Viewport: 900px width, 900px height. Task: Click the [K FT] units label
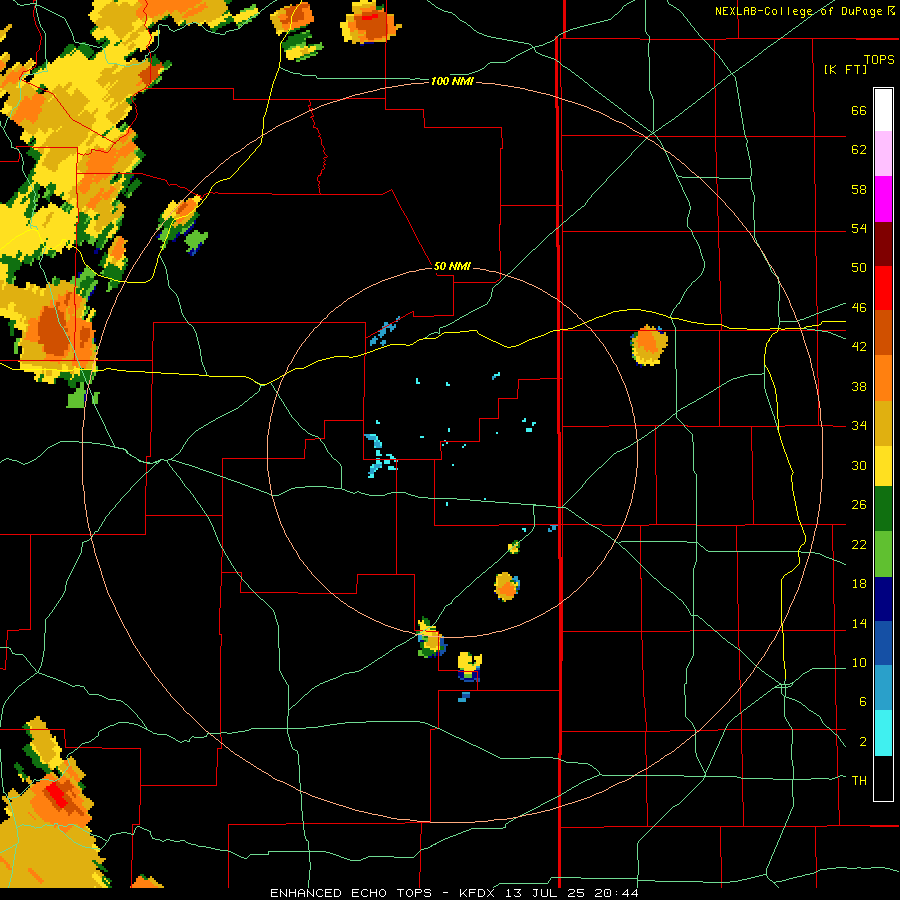pyautogui.click(x=845, y=69)
